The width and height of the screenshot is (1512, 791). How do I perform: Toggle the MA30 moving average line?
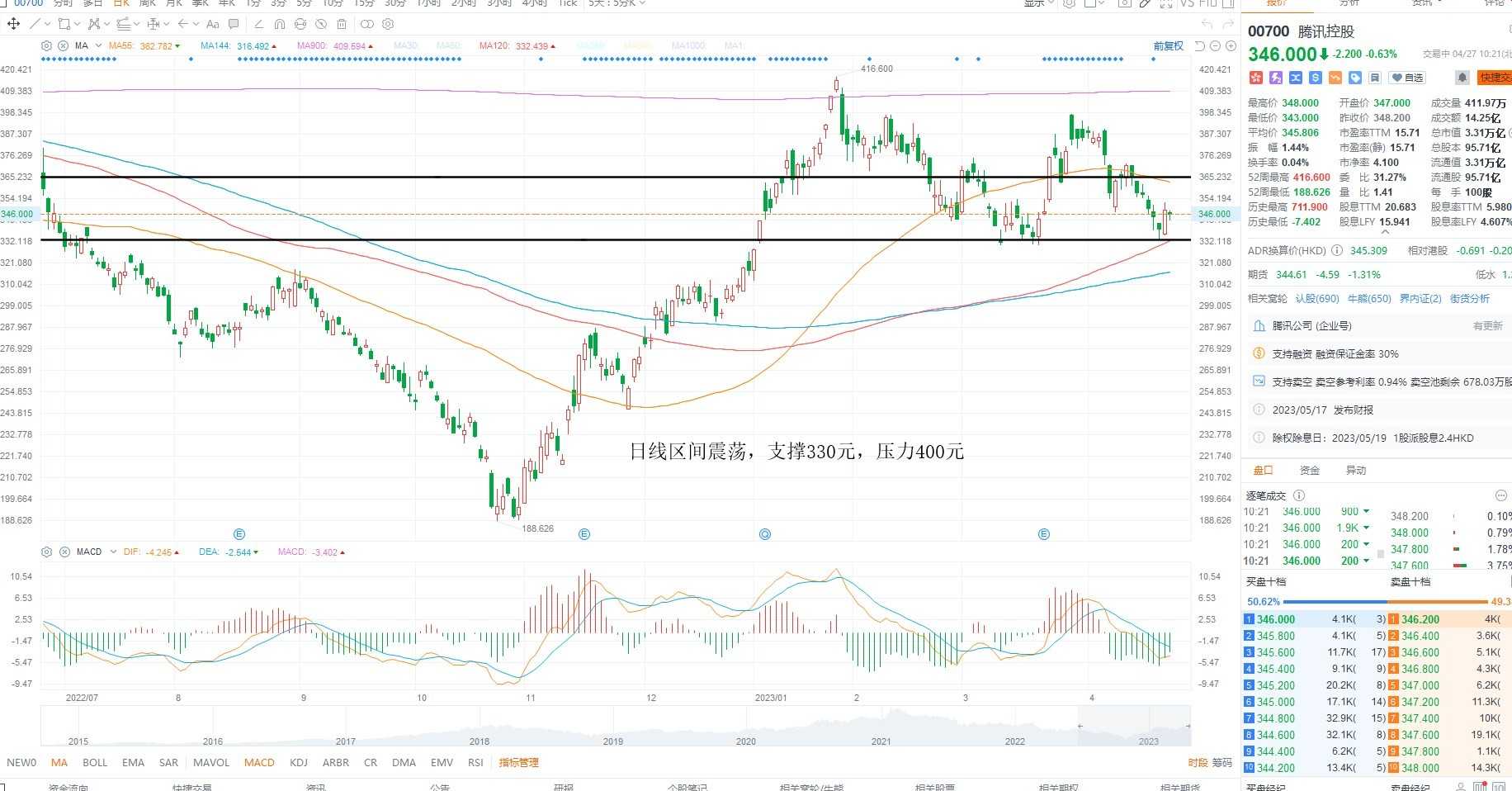tap(405, 46)
